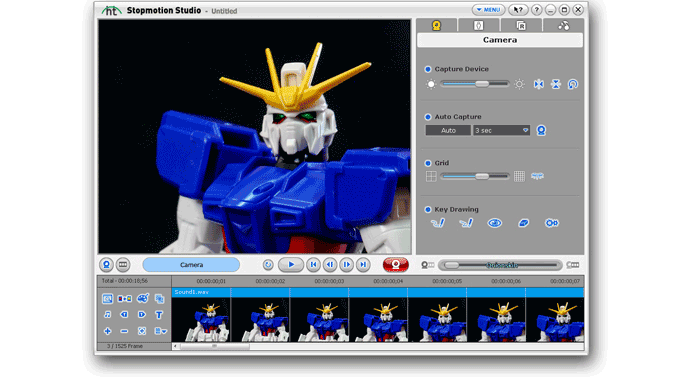Select the second Key Drawing pen tool
The width and height of the screenshot is (700, 380).
click(466, 223)
